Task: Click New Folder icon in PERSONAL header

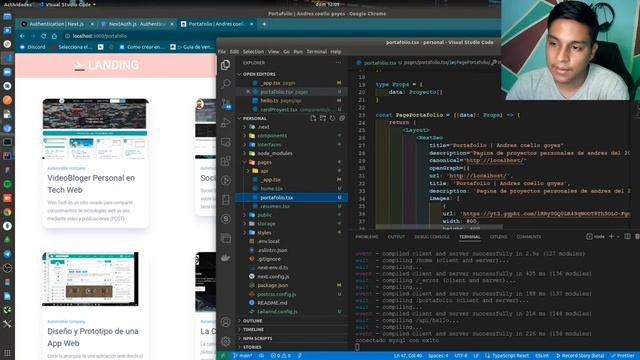Action: pyautogui.click(x=323, y=118)
